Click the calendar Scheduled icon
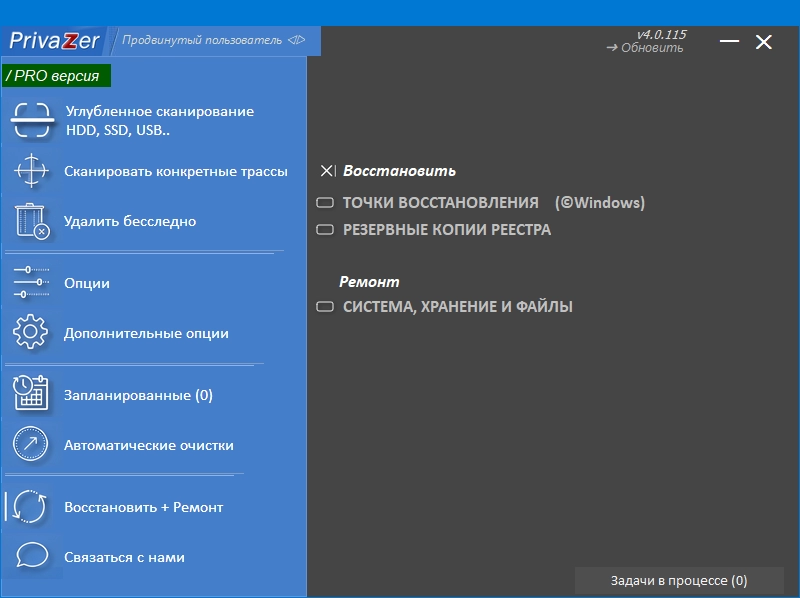The image size is (800, 598). (31, 393)
